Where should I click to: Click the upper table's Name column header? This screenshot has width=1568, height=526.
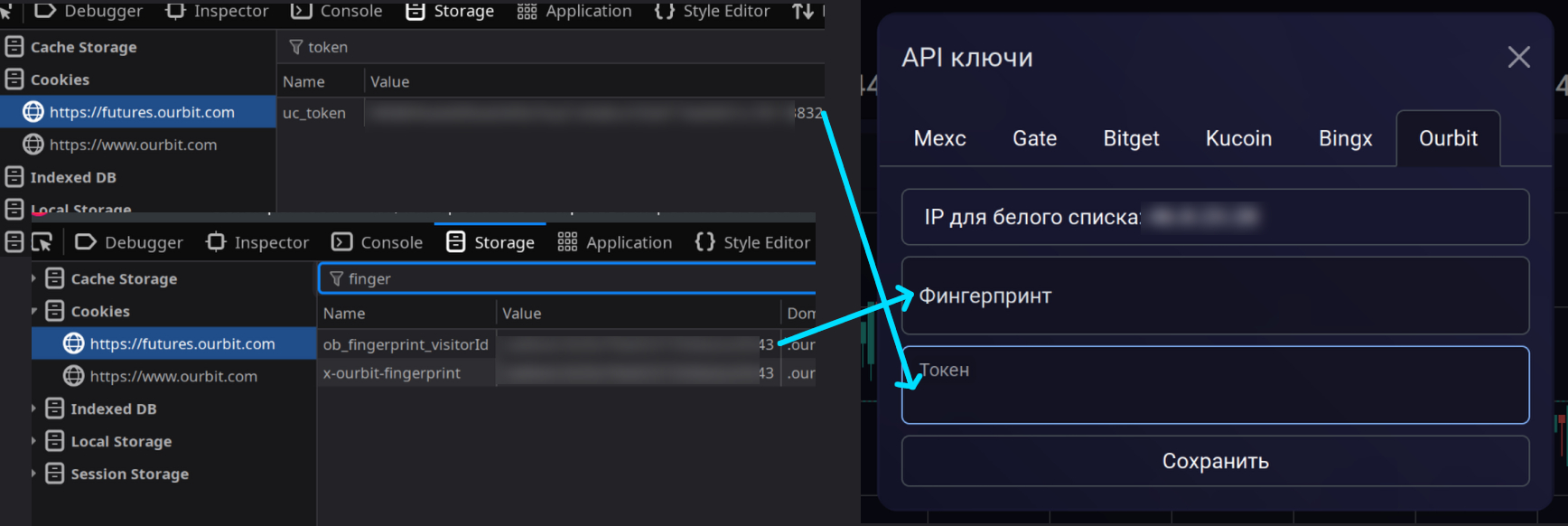tap(303, 81)
